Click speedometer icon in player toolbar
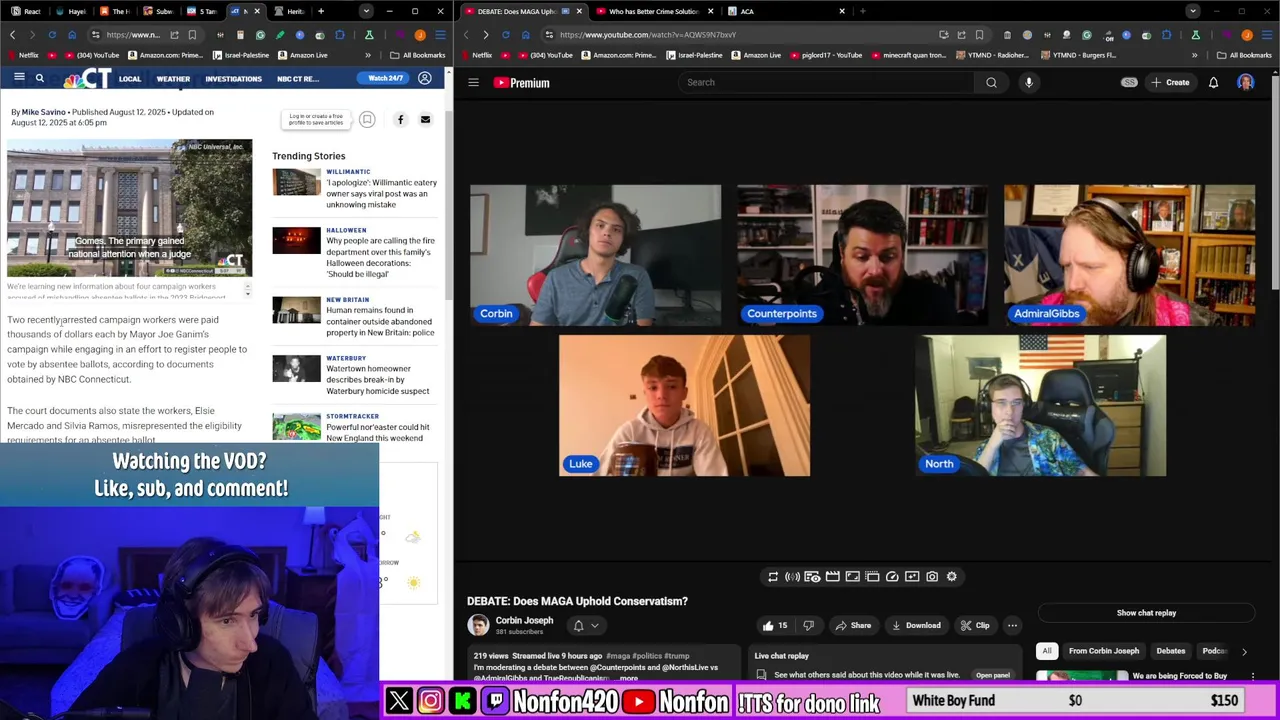The height and width of the screenshot is (720, 1280). (x=892, y=577)
